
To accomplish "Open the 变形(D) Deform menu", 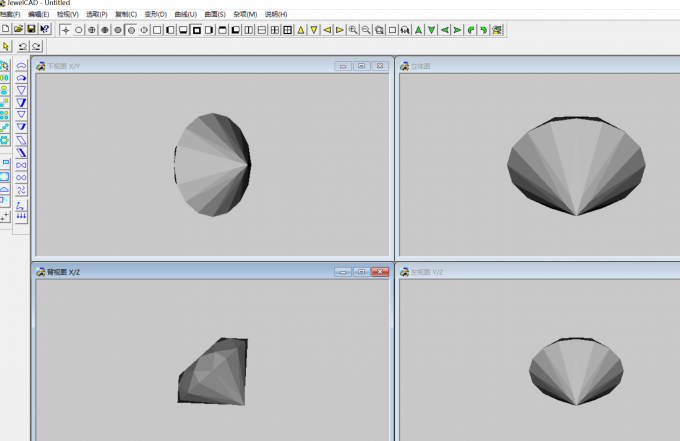I will (156, 14).
